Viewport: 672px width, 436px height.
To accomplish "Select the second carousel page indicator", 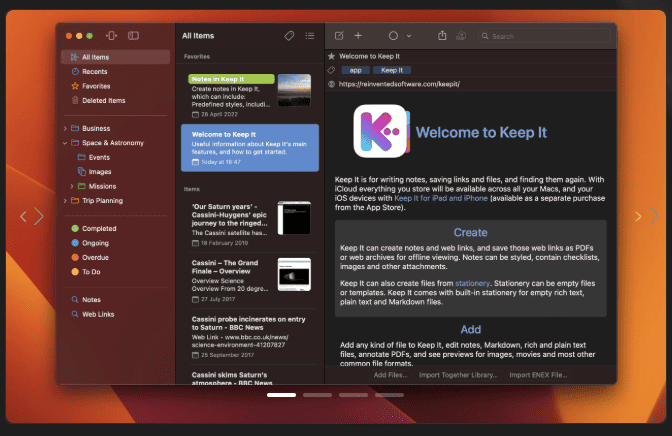I will click(x=318, y=395).
